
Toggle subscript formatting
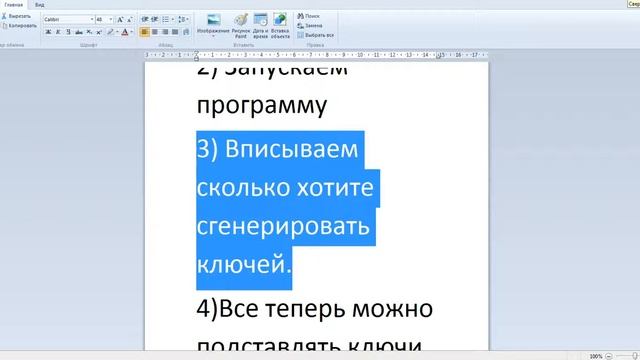[x=89, y=32]
